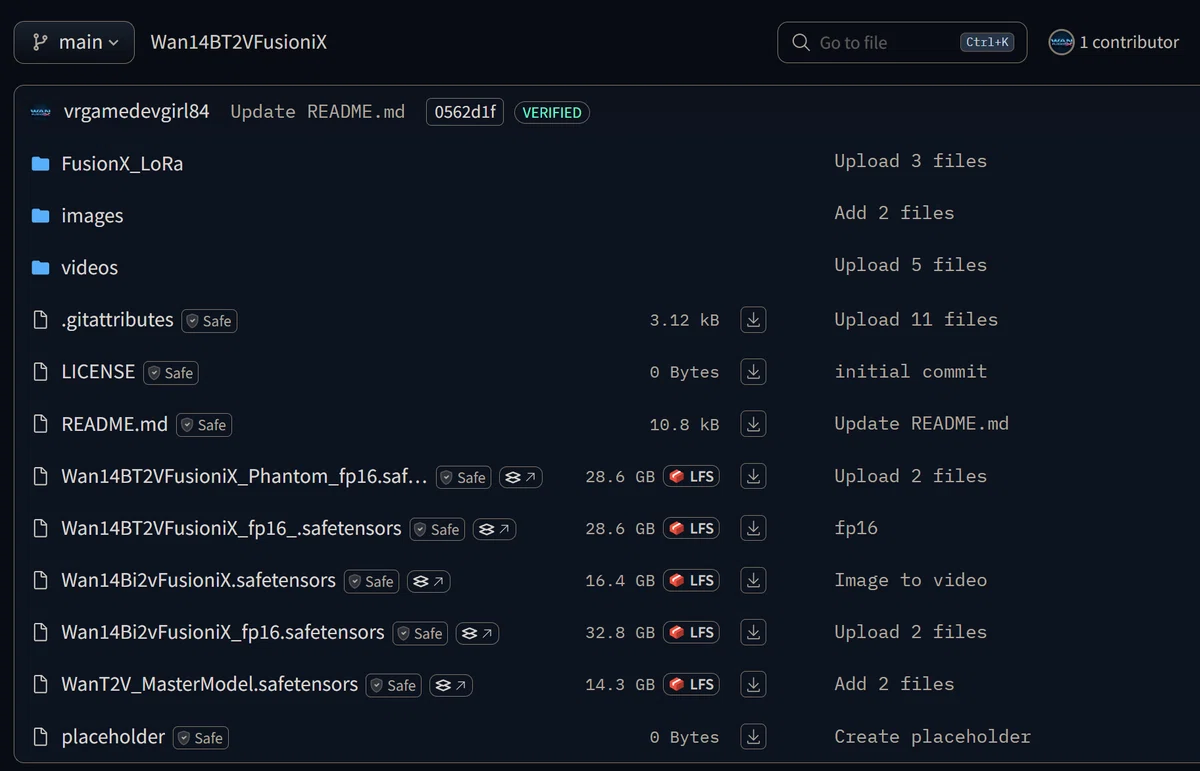1200x771 pixels.
Task: Click Safe badge next to .gitattributes
Action: coord(209,321)
